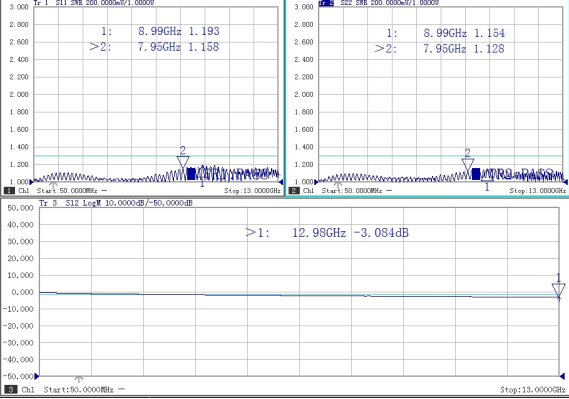Click the window 2 number badge

[x=294, y=190]
